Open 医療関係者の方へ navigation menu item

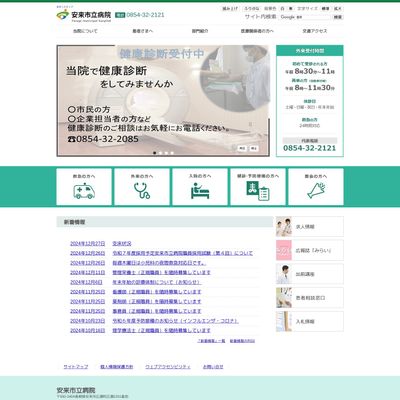tap(257, 31)
